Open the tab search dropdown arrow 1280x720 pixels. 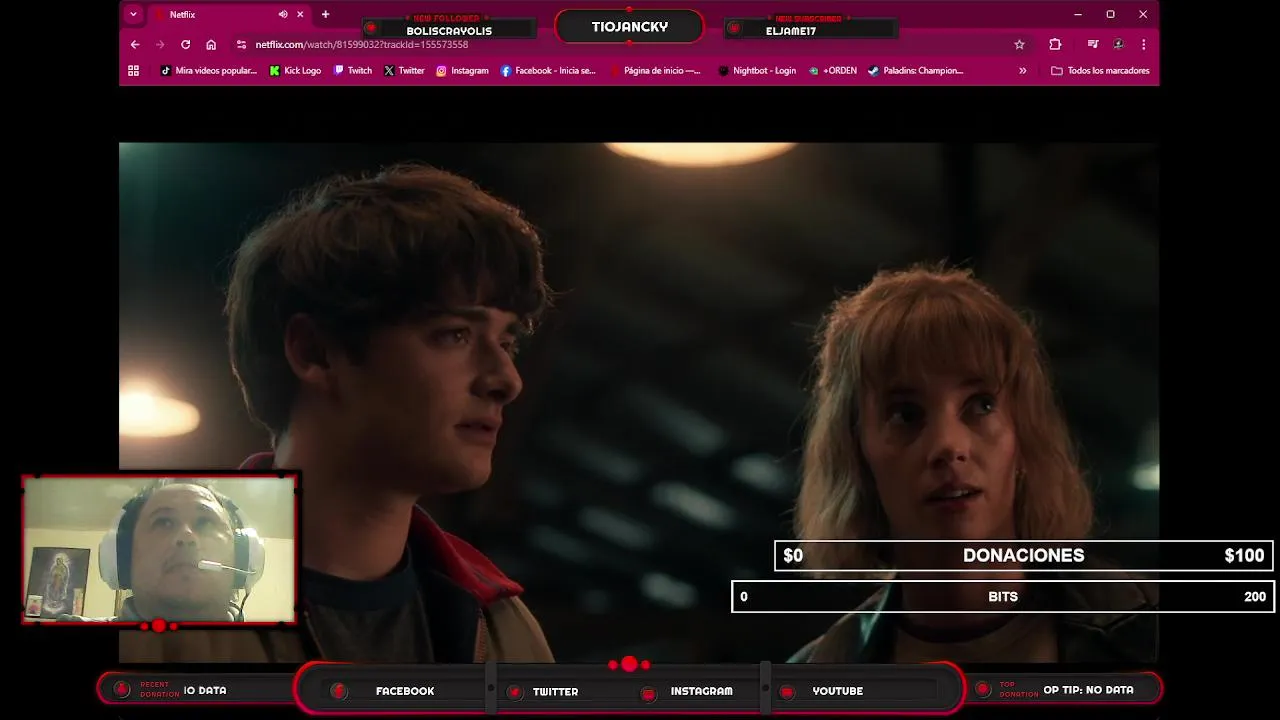click(x=133, y=15)
